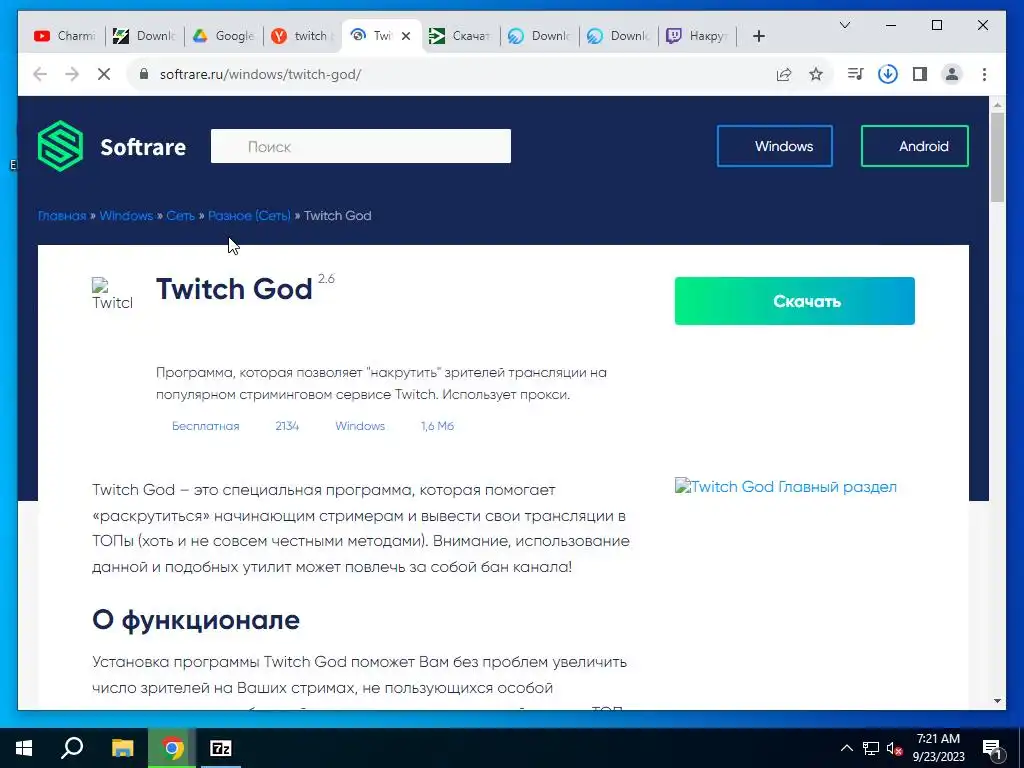Switch to the Скачат tab
Screen dimensions: 1024x768
click(x=460, y=36)
